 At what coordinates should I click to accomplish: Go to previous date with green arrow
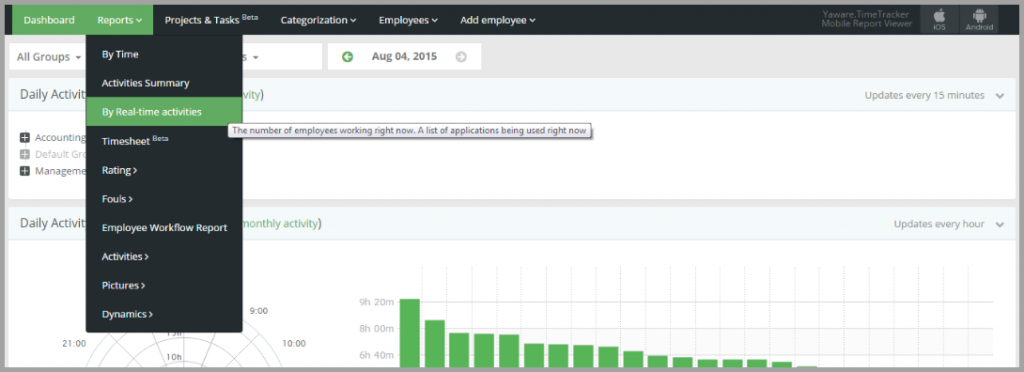click(x=347, y=57)
